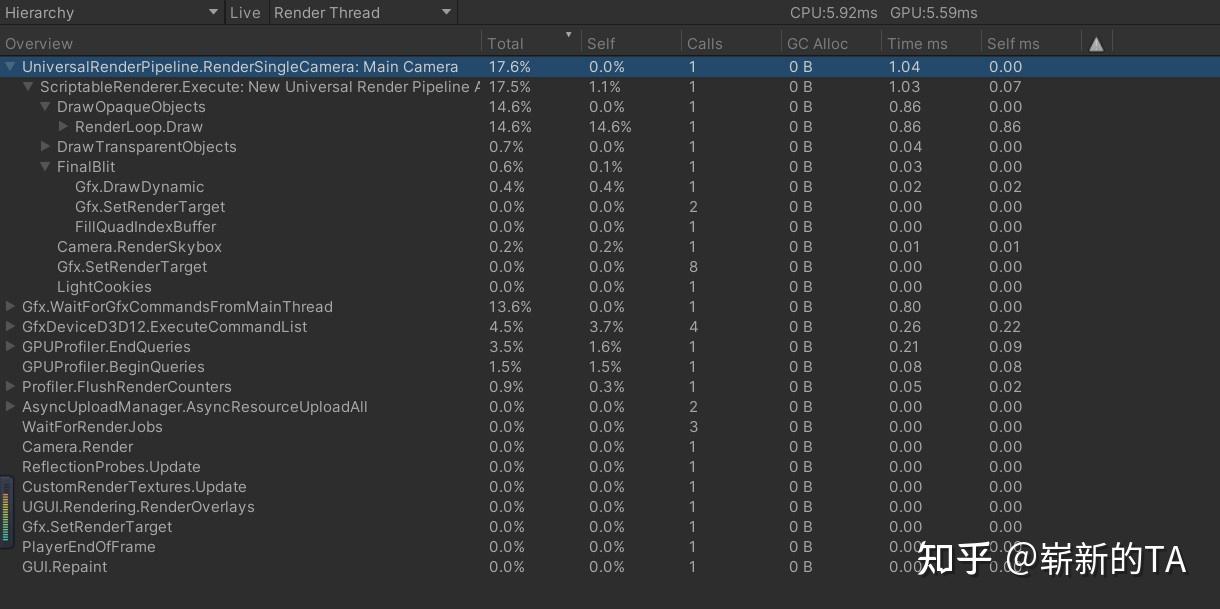The height and width of the screenshot is (609, 1220).
Task: Select FillQuadIndexBuffer row
Action: click(610, 227)
